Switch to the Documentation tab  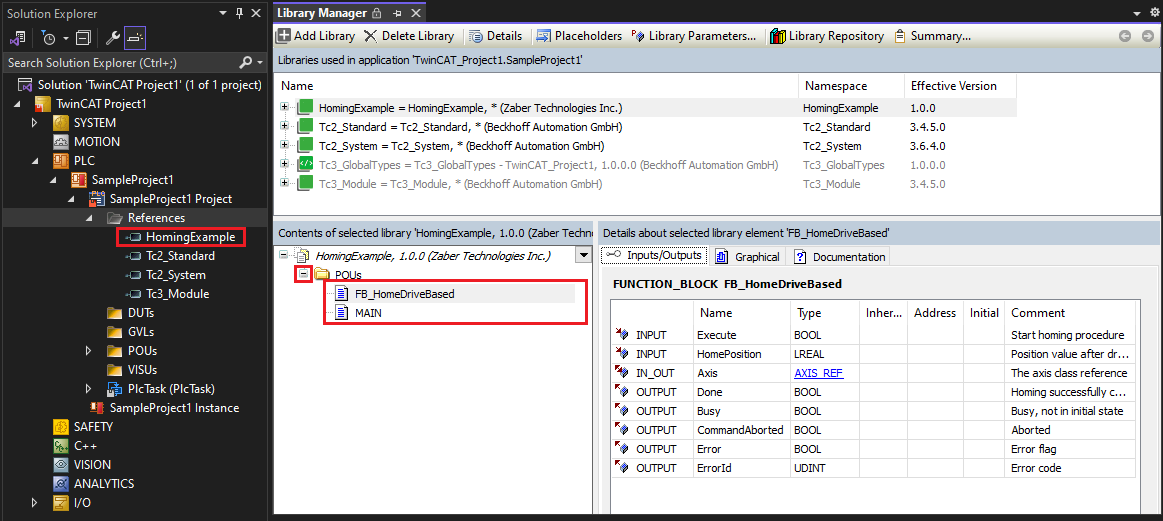click(x=840, y=256)
